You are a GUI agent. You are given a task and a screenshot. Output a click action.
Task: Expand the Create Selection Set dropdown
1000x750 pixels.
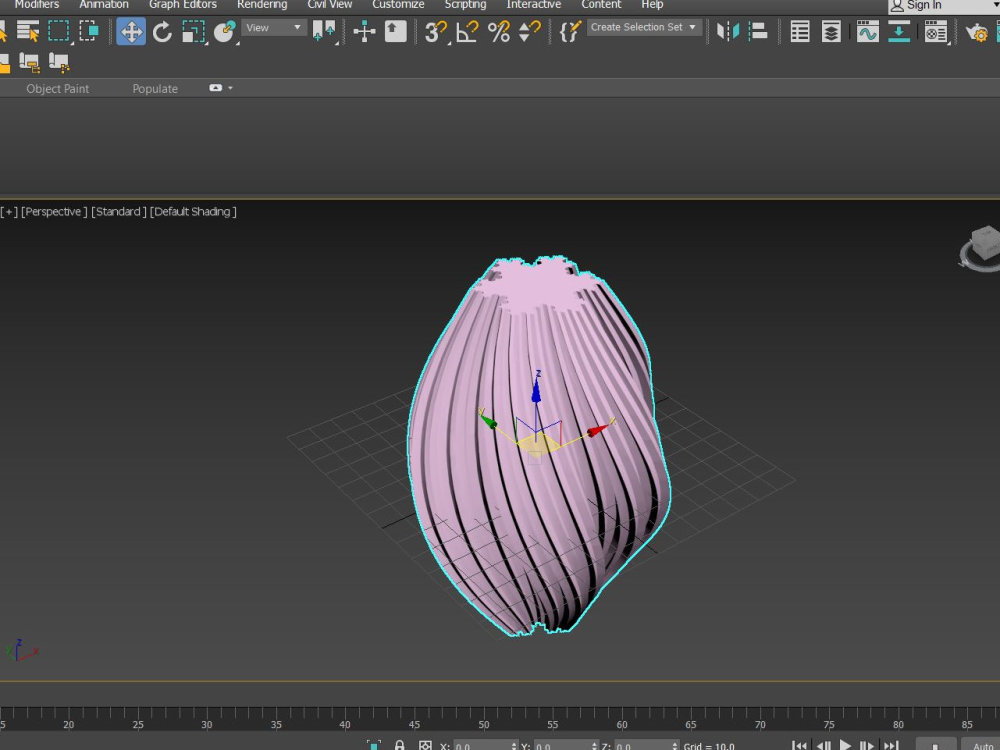[644, 27]
